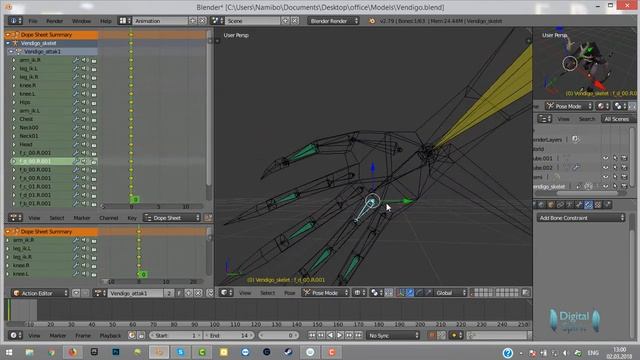Play the animation in reverse
Viewport: 640px width, 360px height.
[331, 335]
